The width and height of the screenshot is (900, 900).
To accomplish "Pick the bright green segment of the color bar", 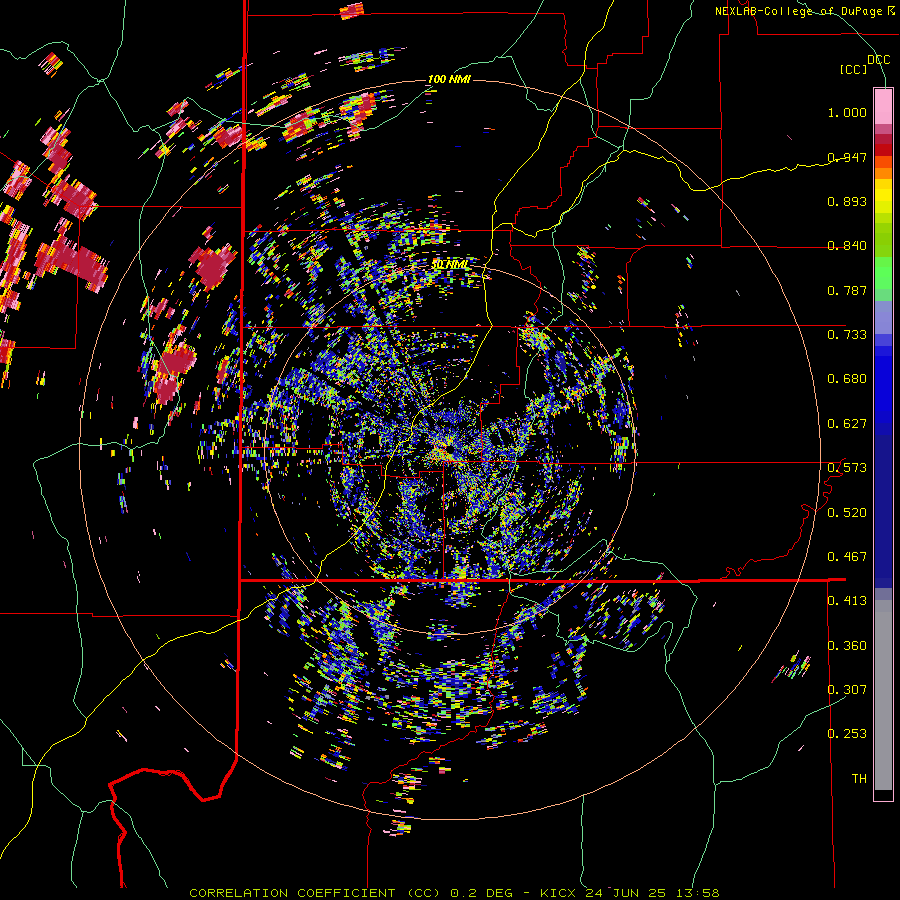I will coord(883,273).
